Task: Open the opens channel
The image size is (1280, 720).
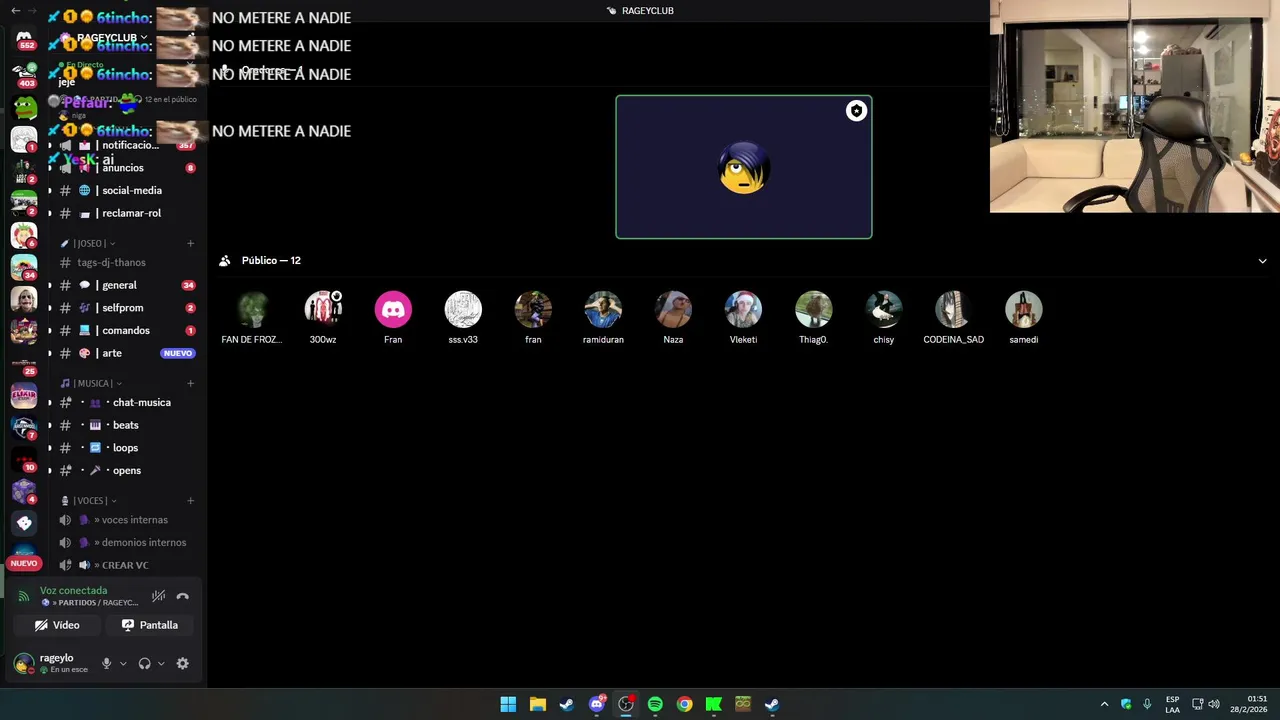Action: 127,470
